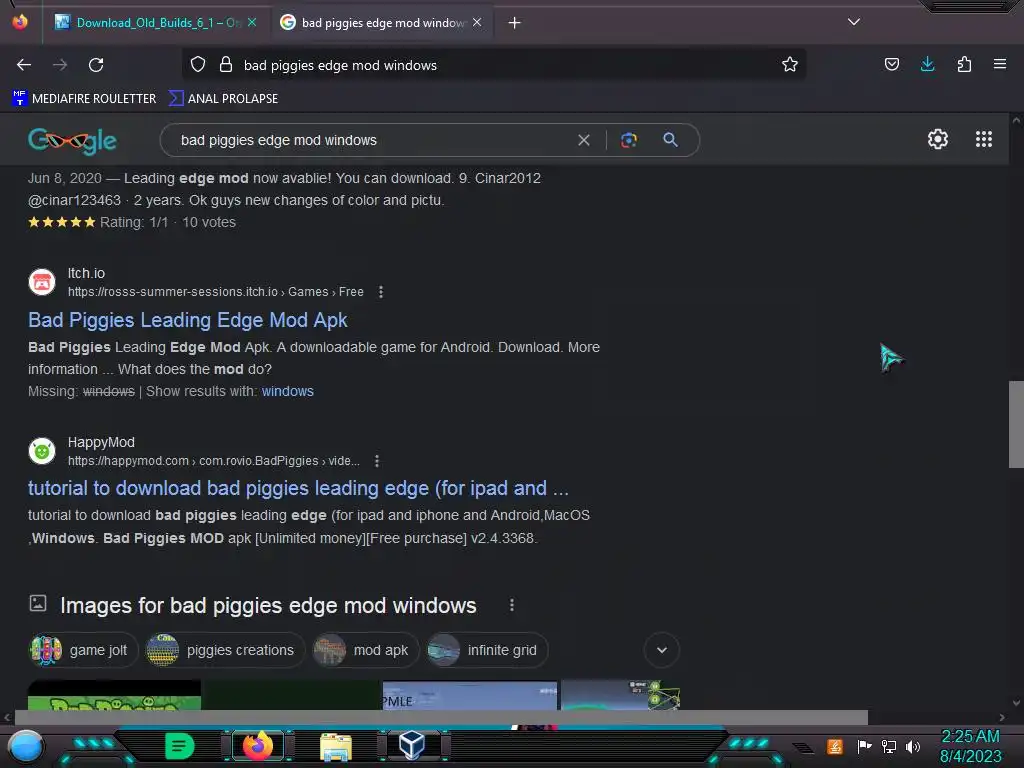Click the Google logo
Image resolution: width=1024 pixels, height=768 pixels.
click(72, 140)
